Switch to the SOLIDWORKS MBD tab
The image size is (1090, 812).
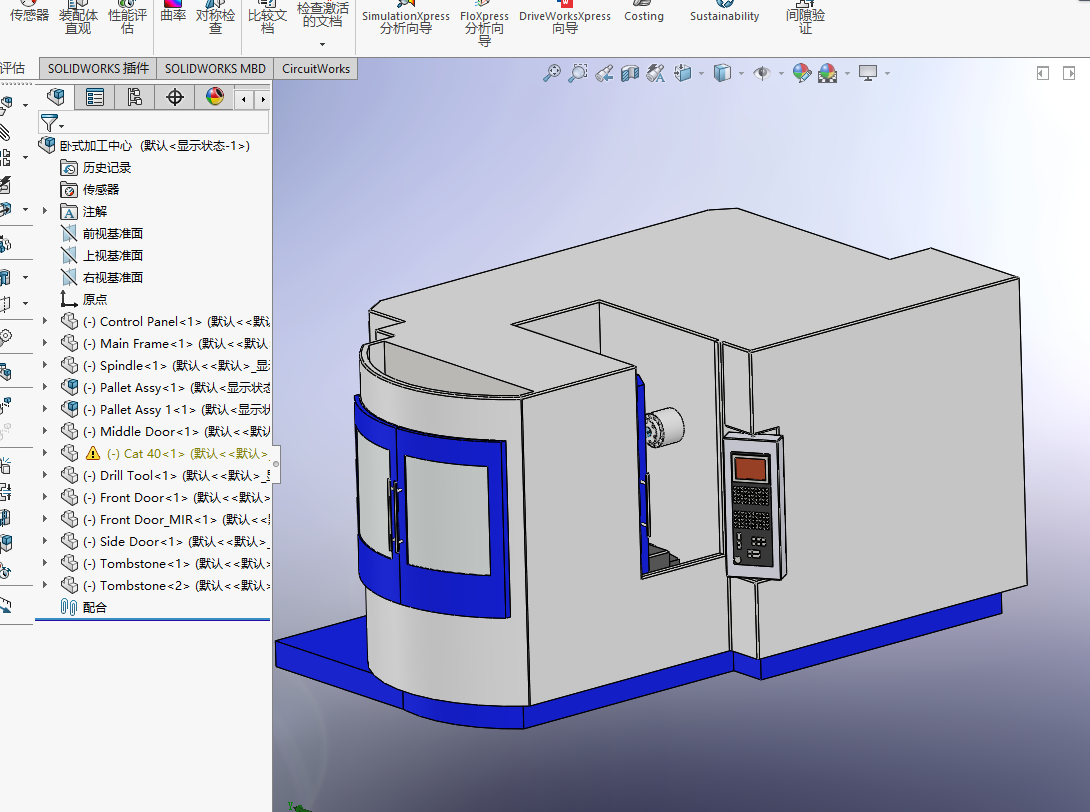(215, 69)
